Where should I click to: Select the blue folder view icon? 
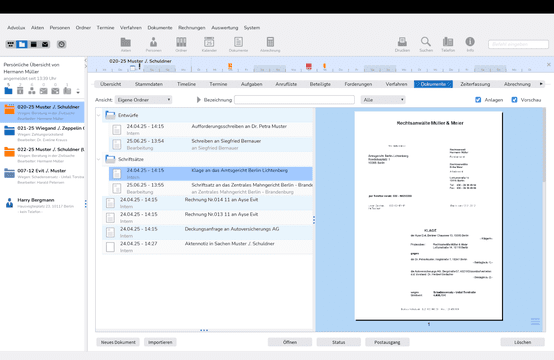[x=22, y=44]
